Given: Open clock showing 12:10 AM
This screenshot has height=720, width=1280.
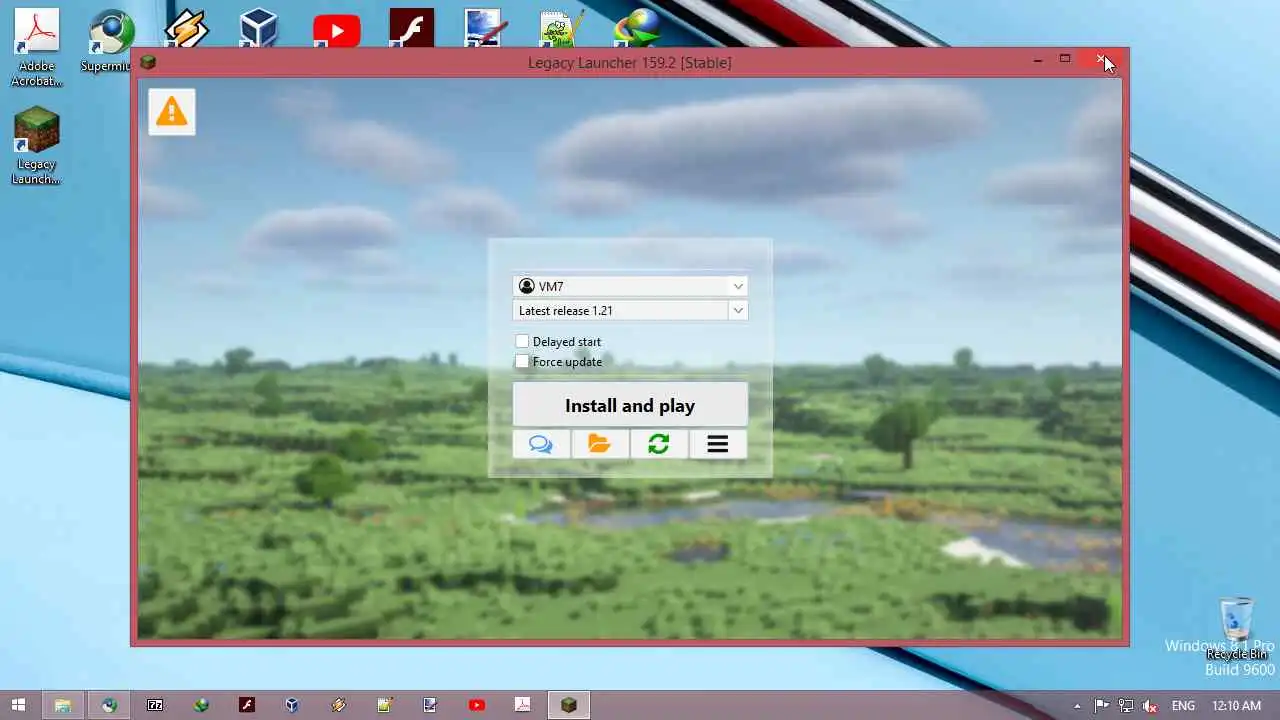Looking at the screenshot, I should click(x=1236, y=706).
